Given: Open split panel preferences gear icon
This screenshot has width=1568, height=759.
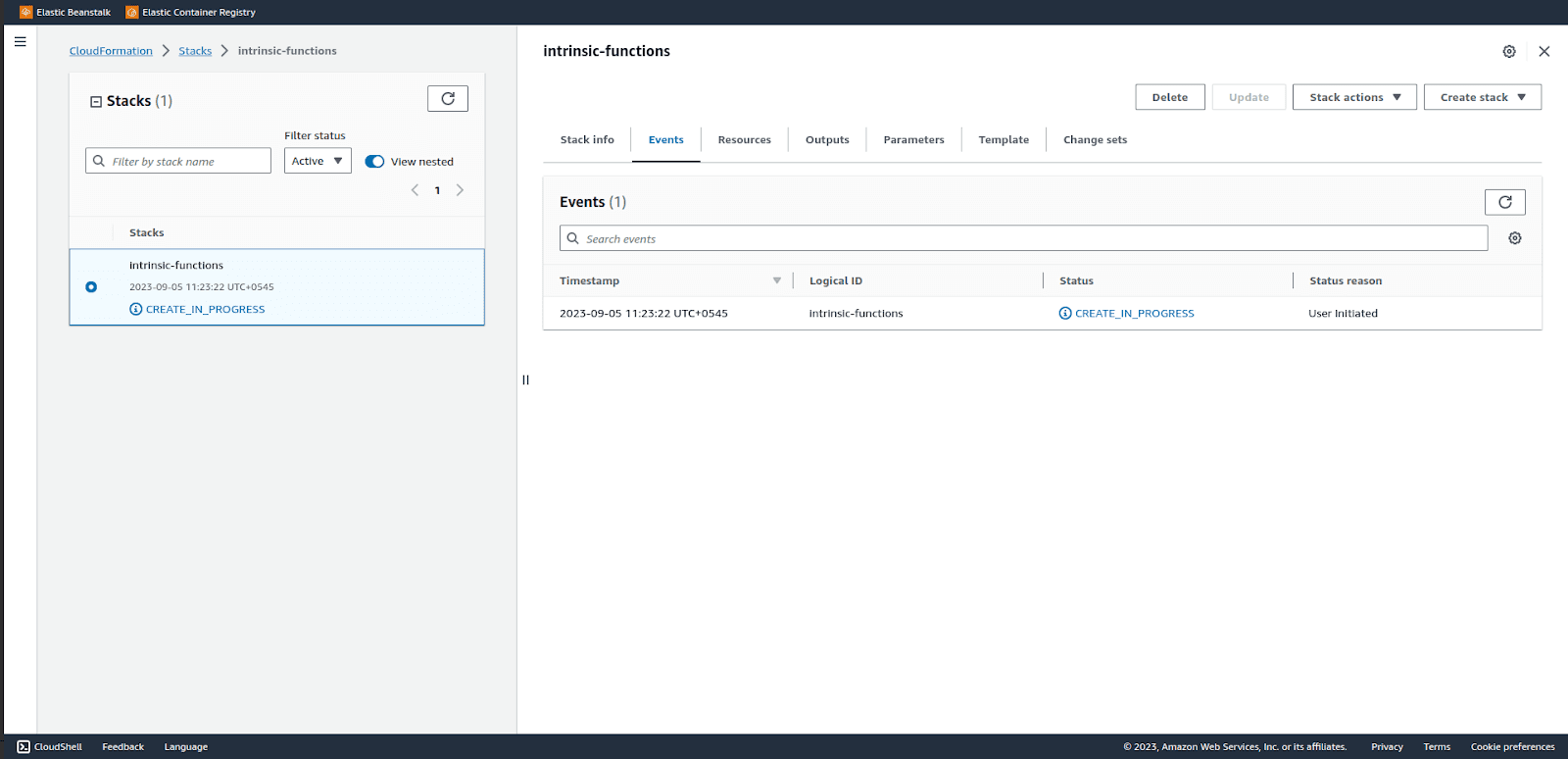Looking at the screenshot, I should click(x=1509, y=51).
